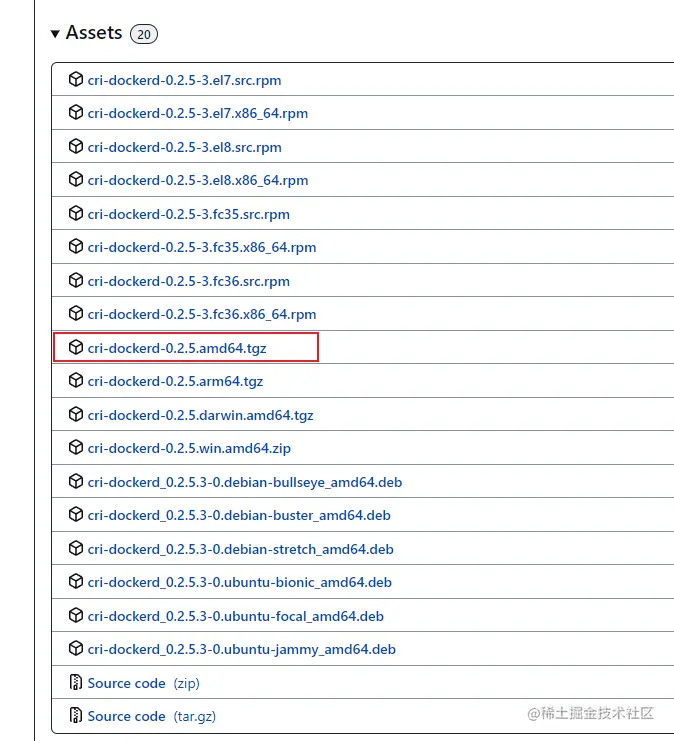Image resolution: width=674 pixels, height=741 pixels.
Task: Download Source code (zip)
Action: pyautogui.click(x=144, y=683)
